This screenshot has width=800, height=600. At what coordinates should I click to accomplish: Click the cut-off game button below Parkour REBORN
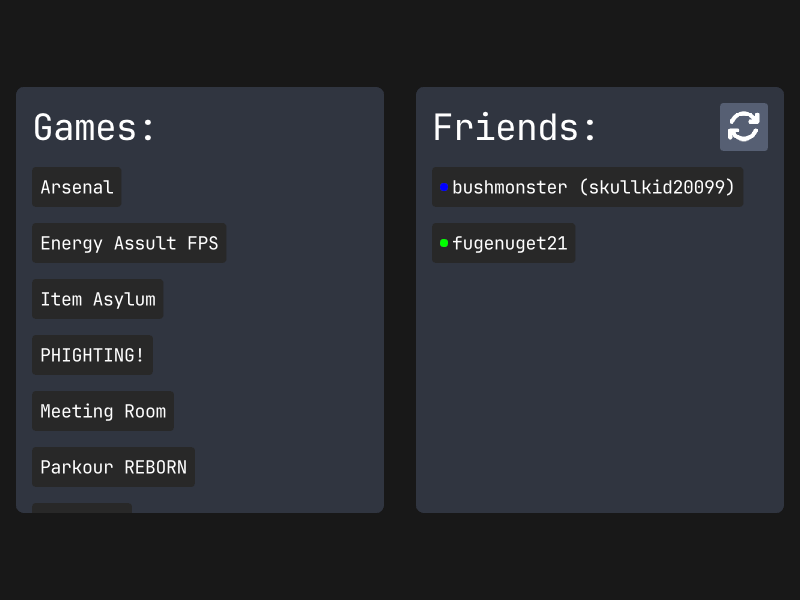click(x=82, y=508)
